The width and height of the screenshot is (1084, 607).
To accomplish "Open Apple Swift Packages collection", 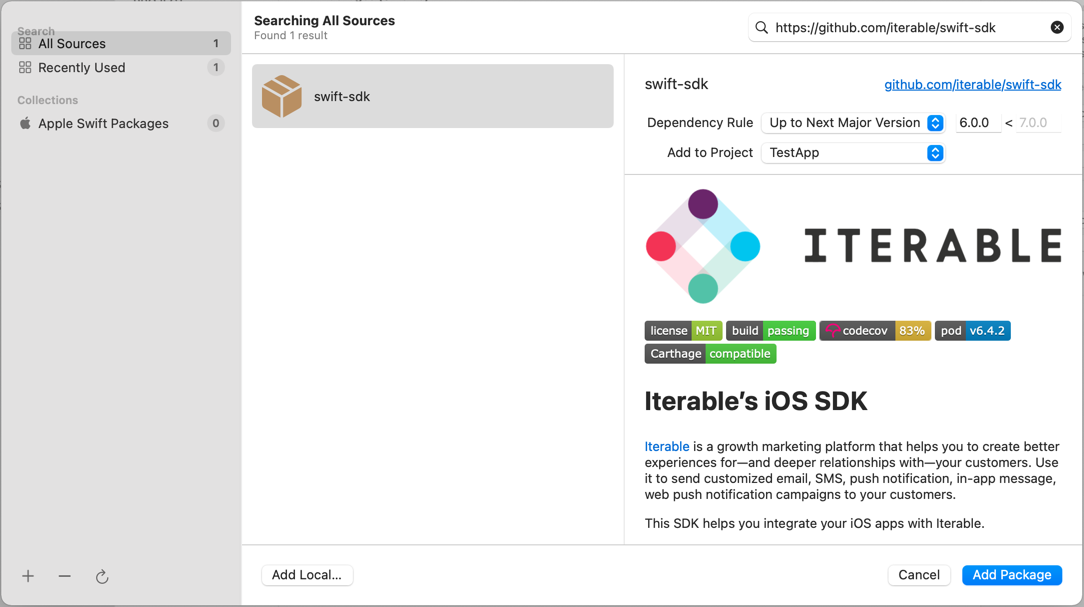I will pos(121,123).
